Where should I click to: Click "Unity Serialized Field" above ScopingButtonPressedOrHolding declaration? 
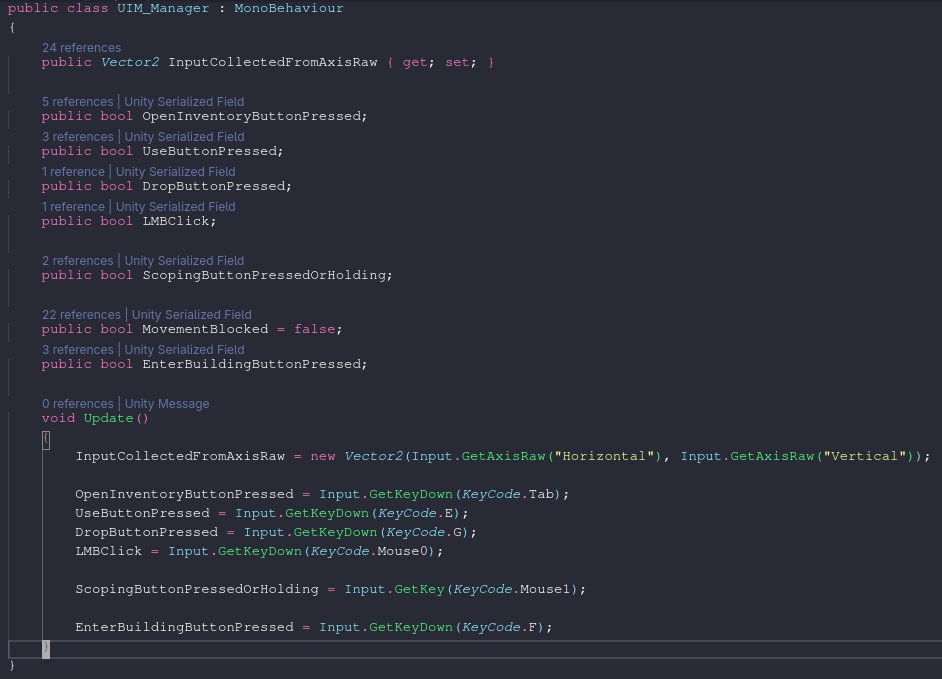[x=184, y=260]
